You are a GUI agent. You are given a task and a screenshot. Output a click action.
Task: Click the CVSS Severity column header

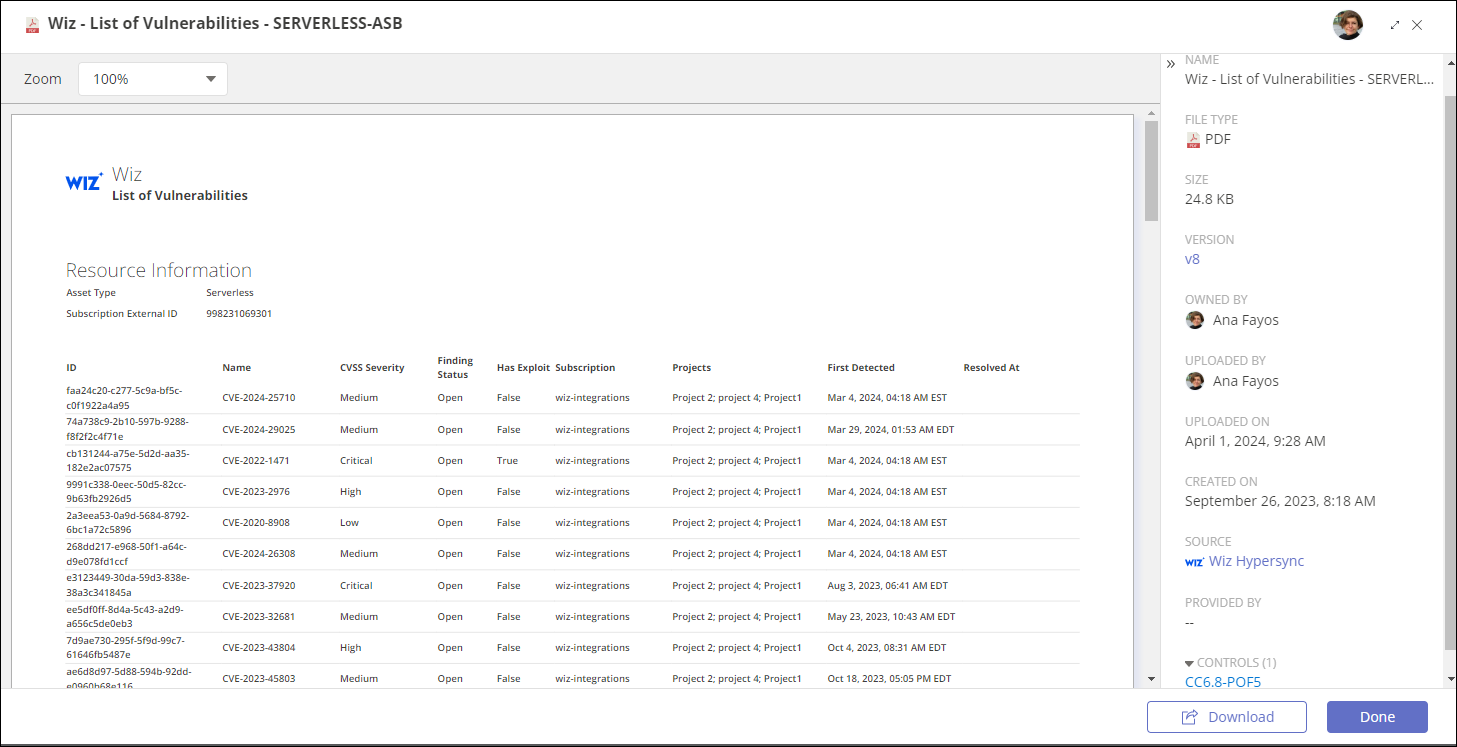click(372, 368)
